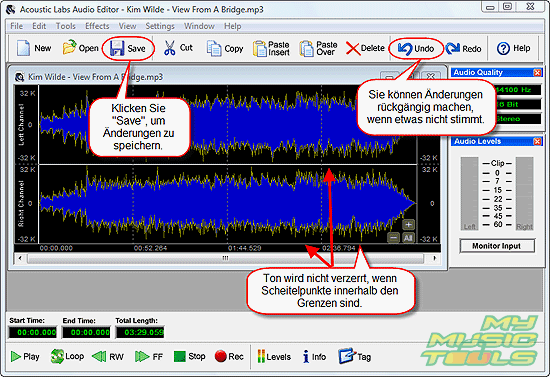Click the left channel waveform
Viewport: 550px width, 377px height.
(227, 124)
